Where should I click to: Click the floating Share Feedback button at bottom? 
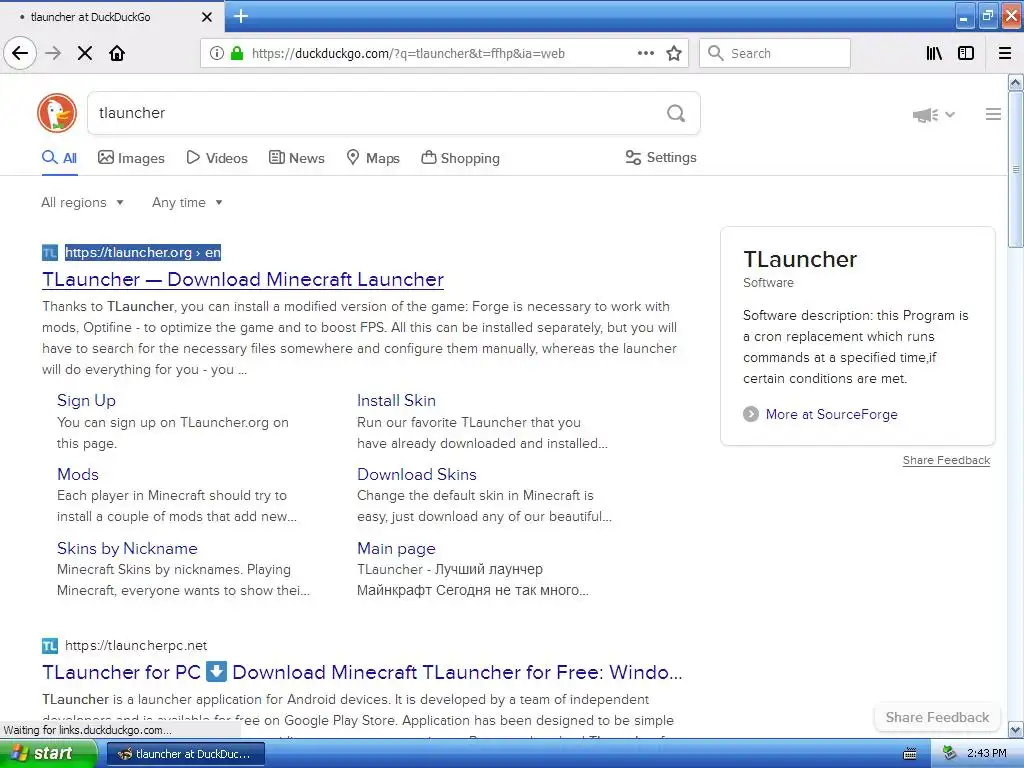point(937,717)
